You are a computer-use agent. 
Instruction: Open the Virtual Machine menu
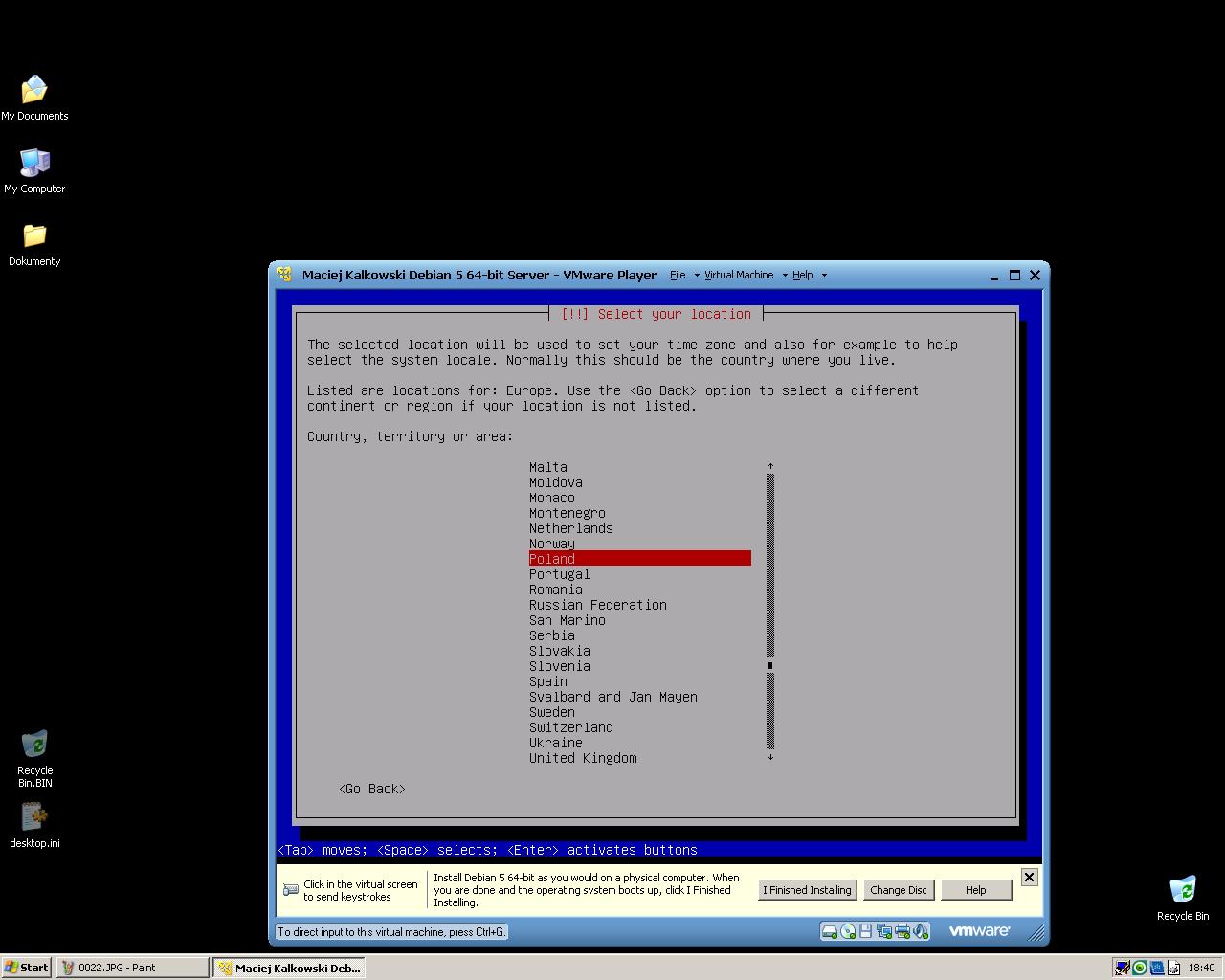739,275
